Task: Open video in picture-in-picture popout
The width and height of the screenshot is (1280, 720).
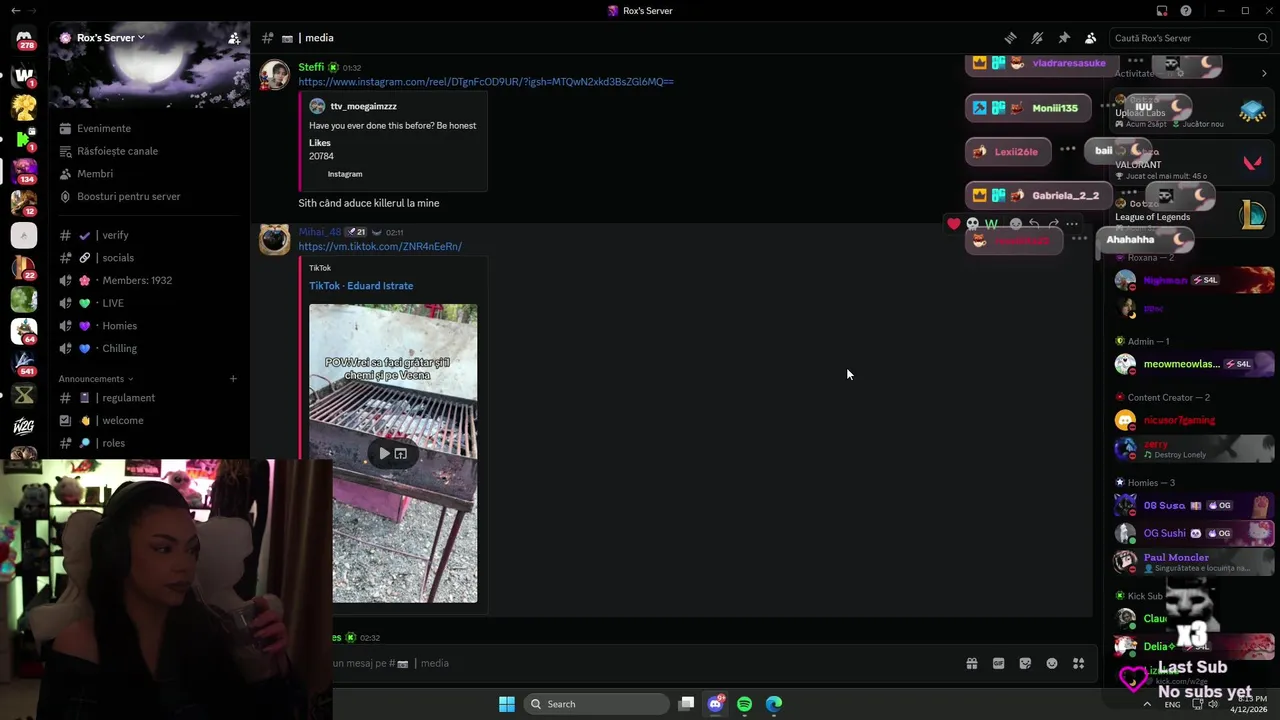Action: [401, 454]
